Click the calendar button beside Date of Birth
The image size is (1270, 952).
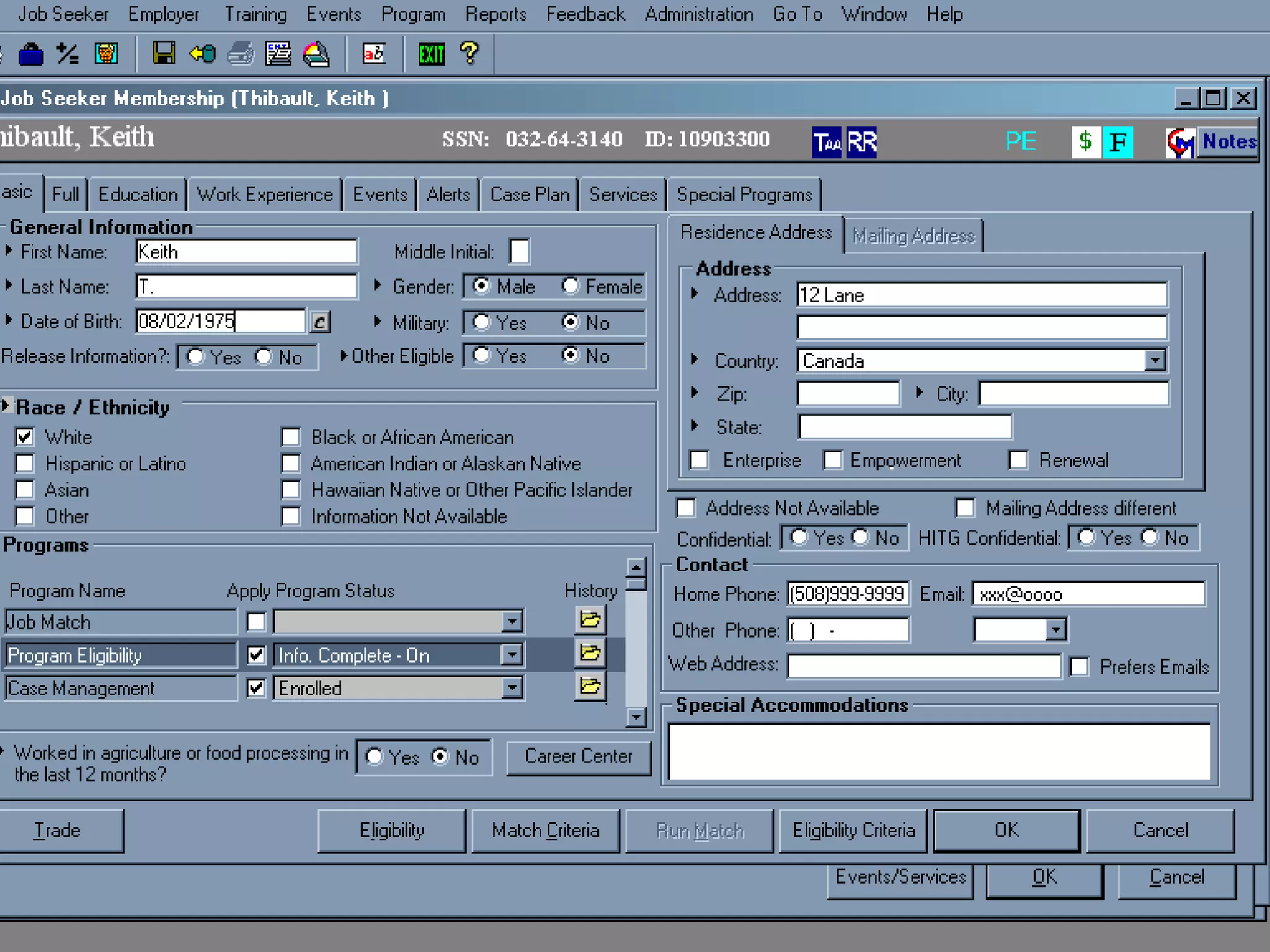320,322
